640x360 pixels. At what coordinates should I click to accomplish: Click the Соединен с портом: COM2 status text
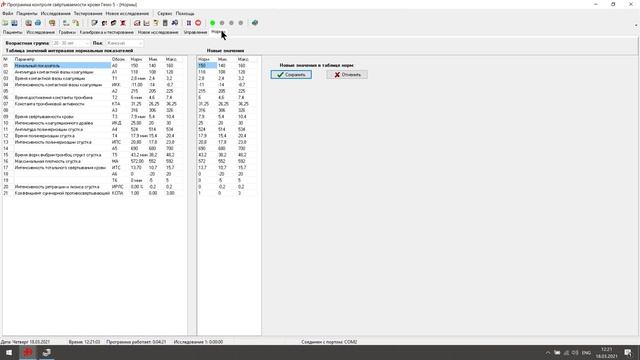point(329,342)
